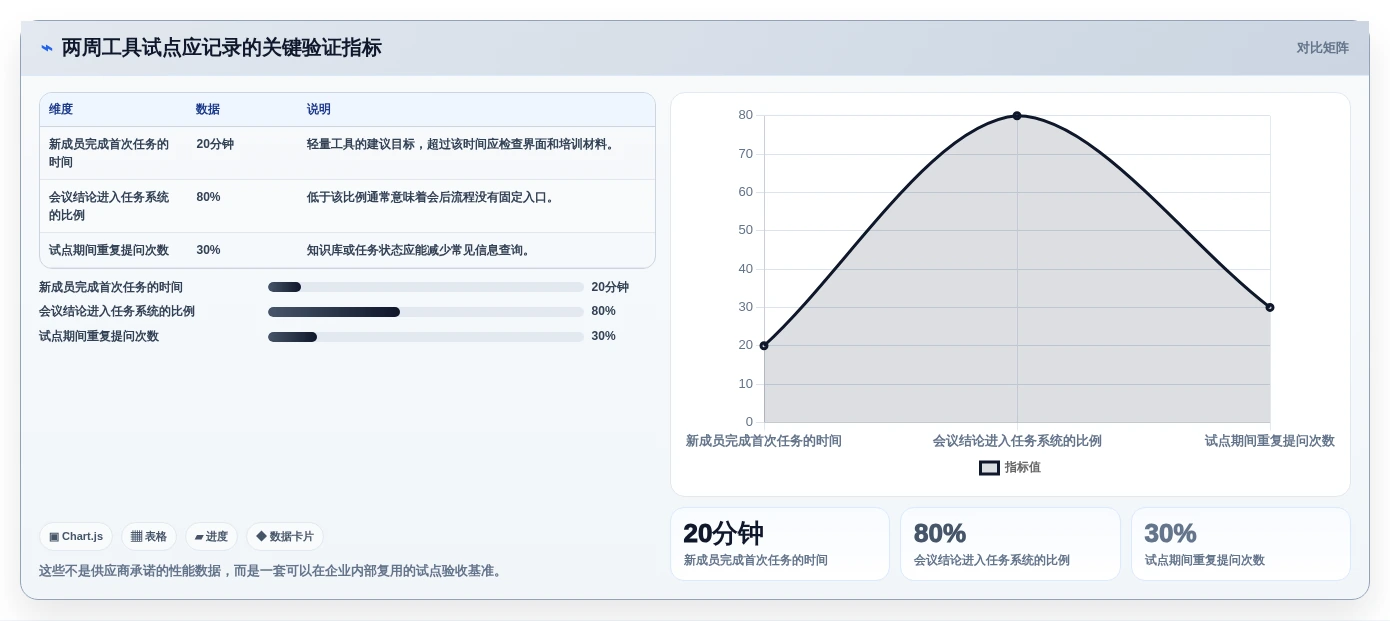
Task: Click the y-axis tick label 0
Action: (x=749, y=422)
